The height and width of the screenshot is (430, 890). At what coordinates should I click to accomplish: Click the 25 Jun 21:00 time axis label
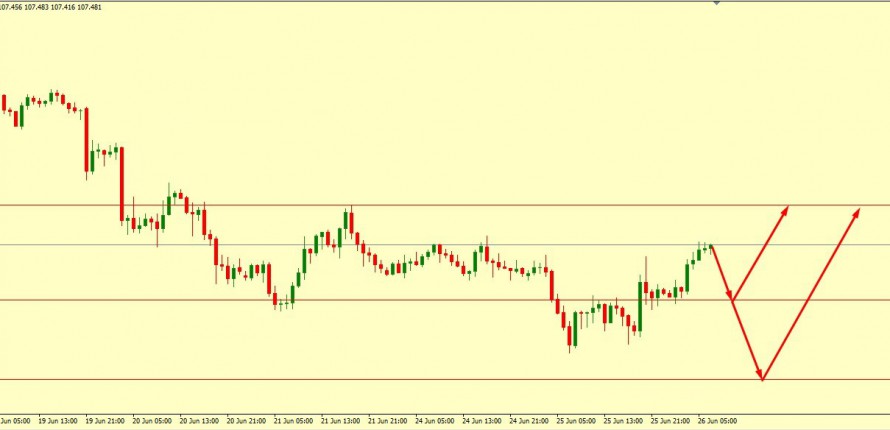tap(670, 421)
